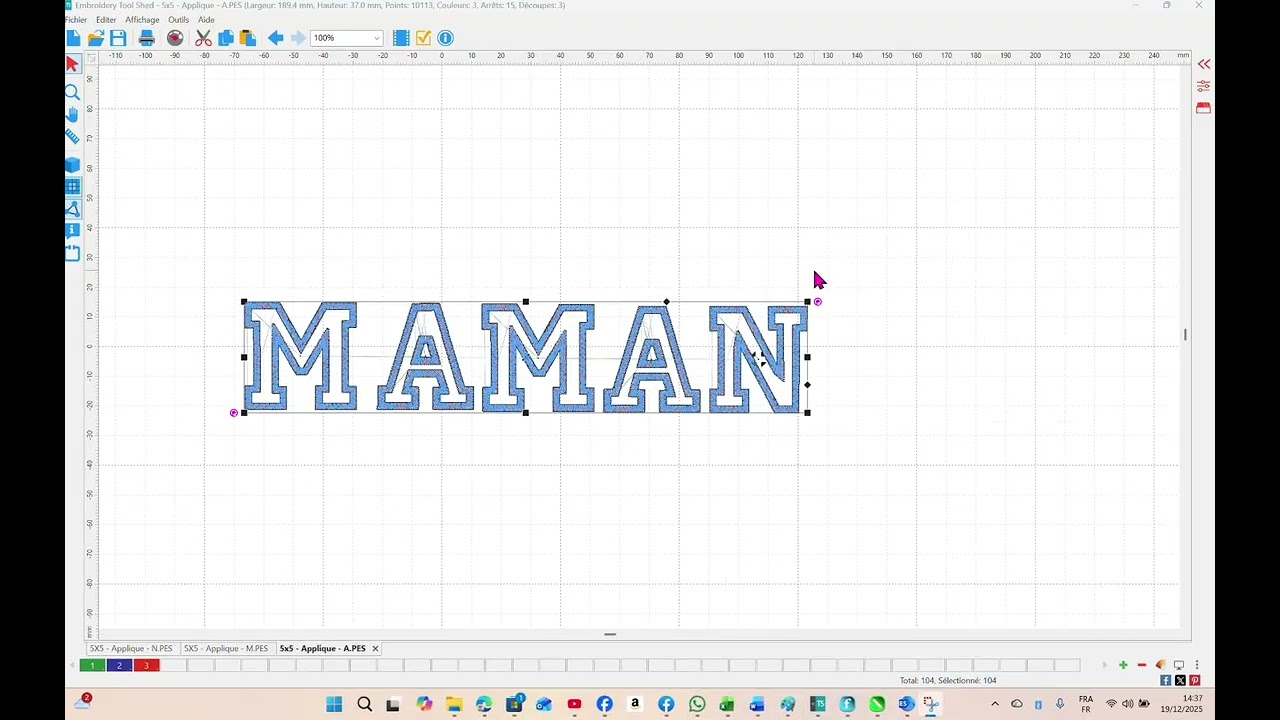The image size is (1280, 720).
Task: Select green color swatch 1
Action: tap(93, 665)
